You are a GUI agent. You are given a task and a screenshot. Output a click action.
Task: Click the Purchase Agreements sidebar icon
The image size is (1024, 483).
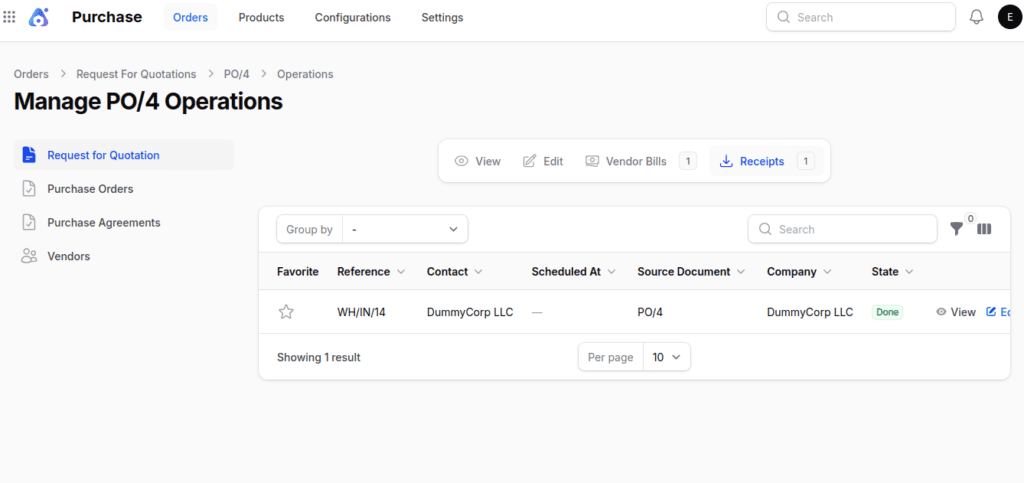(29, 223)
